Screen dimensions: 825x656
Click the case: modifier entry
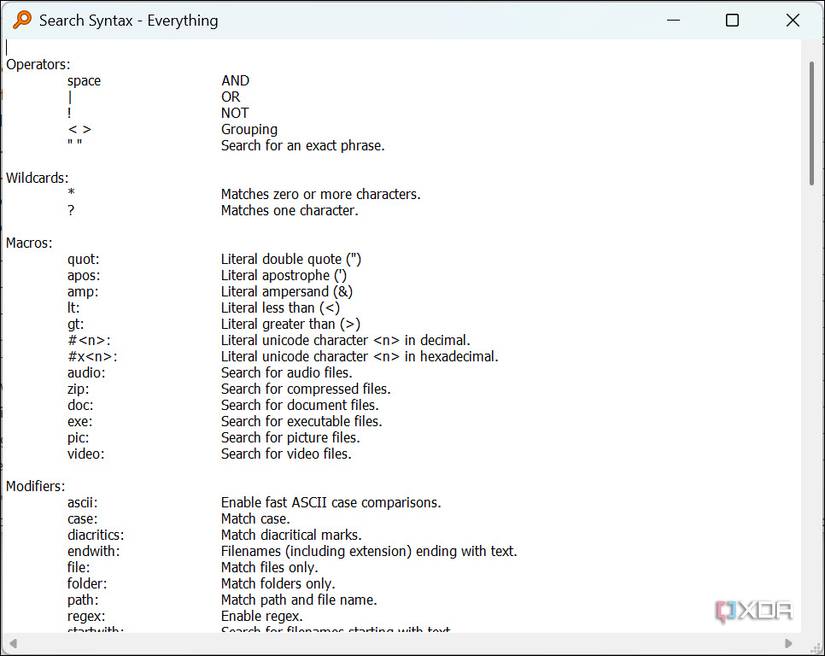82,519
